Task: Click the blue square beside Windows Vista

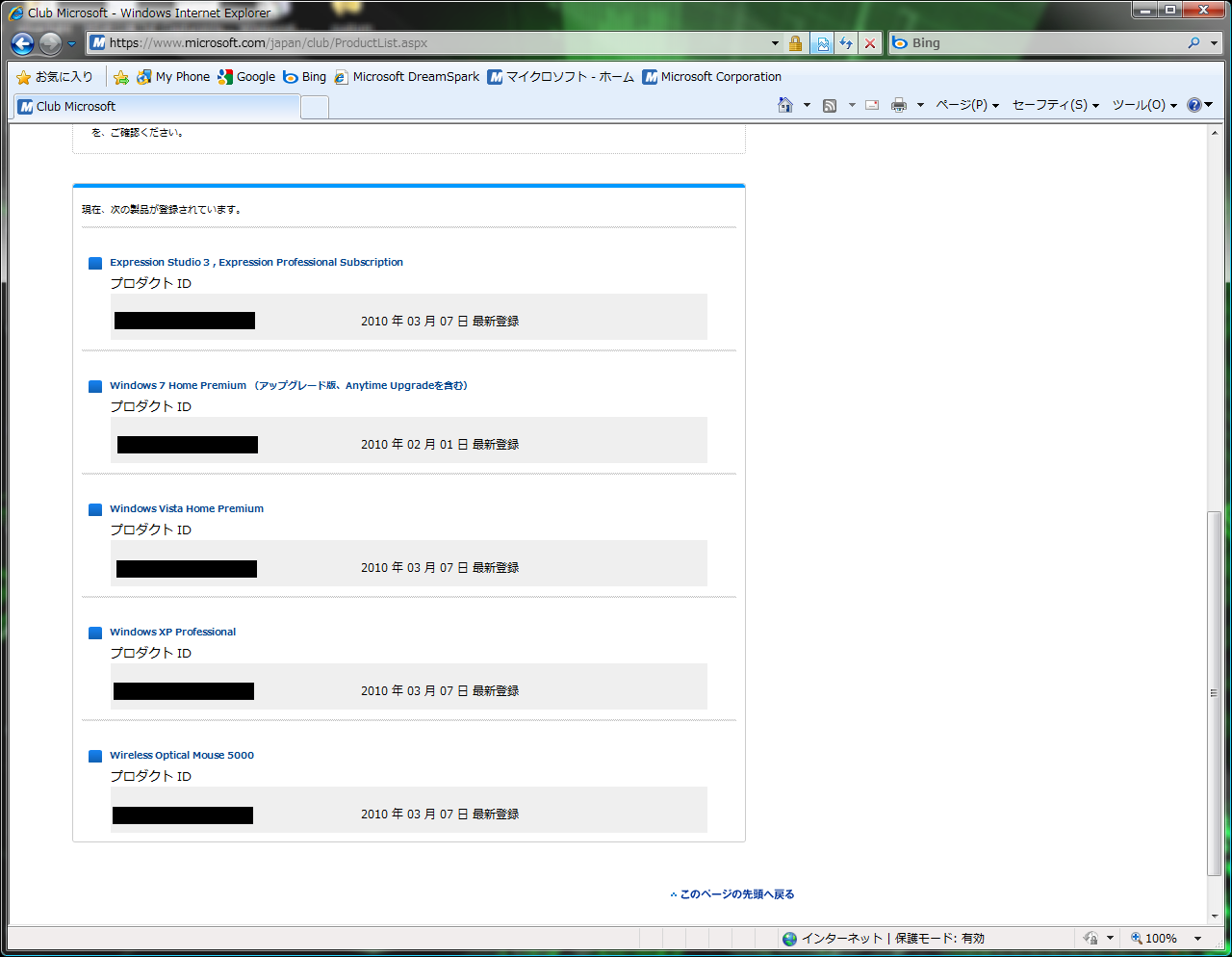Action: click(95, 509)
